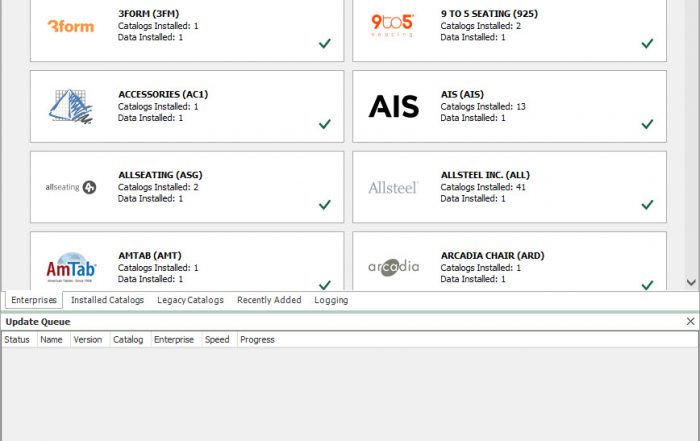Switch to the Recently Added tab
The image size is (700, 441).
[269, 300]
